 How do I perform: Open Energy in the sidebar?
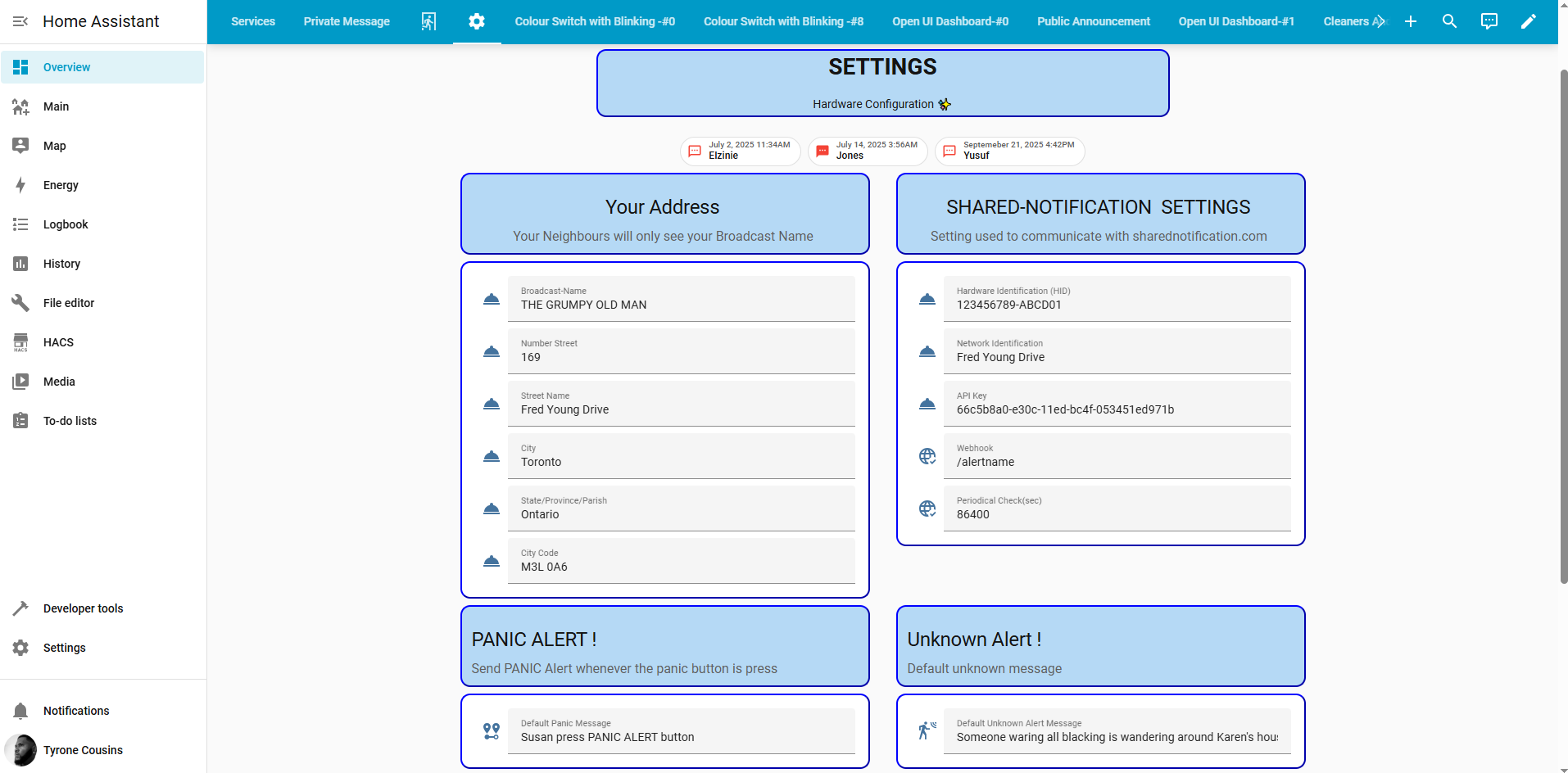[61, 185]
